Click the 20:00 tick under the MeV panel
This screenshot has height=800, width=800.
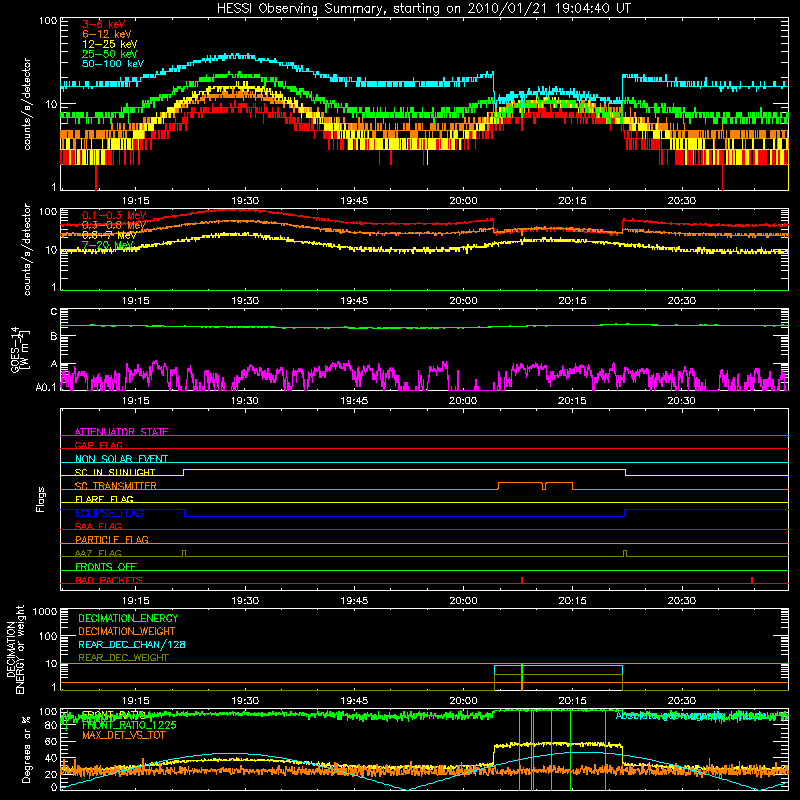[x=463, y=301]
